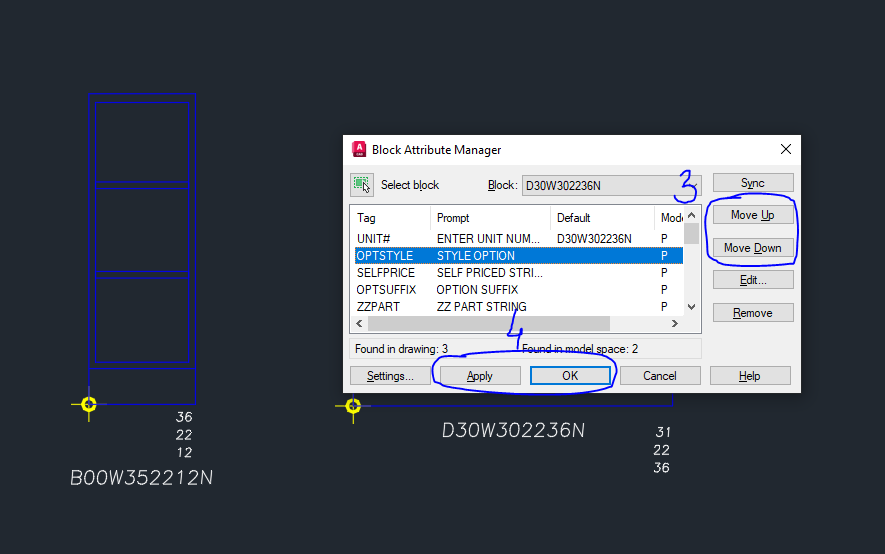Screen dimensions: 885x554
Task: Sync the block attributes
Action: tap(753, 183)
